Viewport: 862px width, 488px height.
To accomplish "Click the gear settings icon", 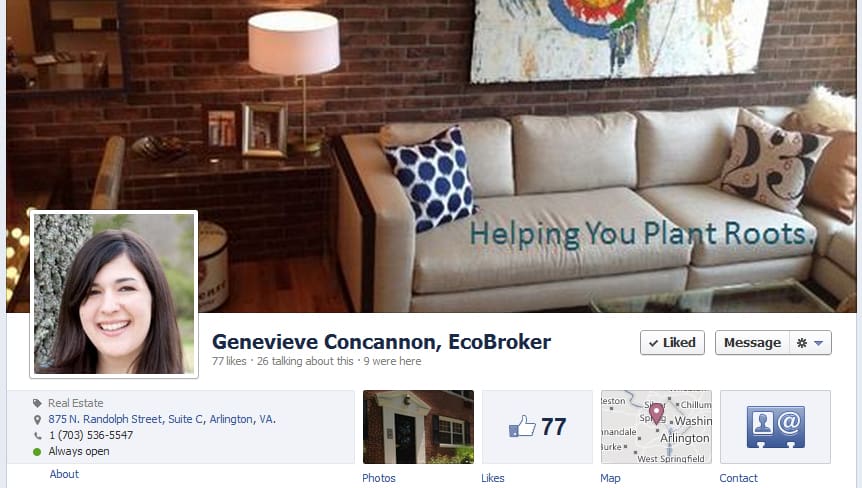I will tap(802, 343).
